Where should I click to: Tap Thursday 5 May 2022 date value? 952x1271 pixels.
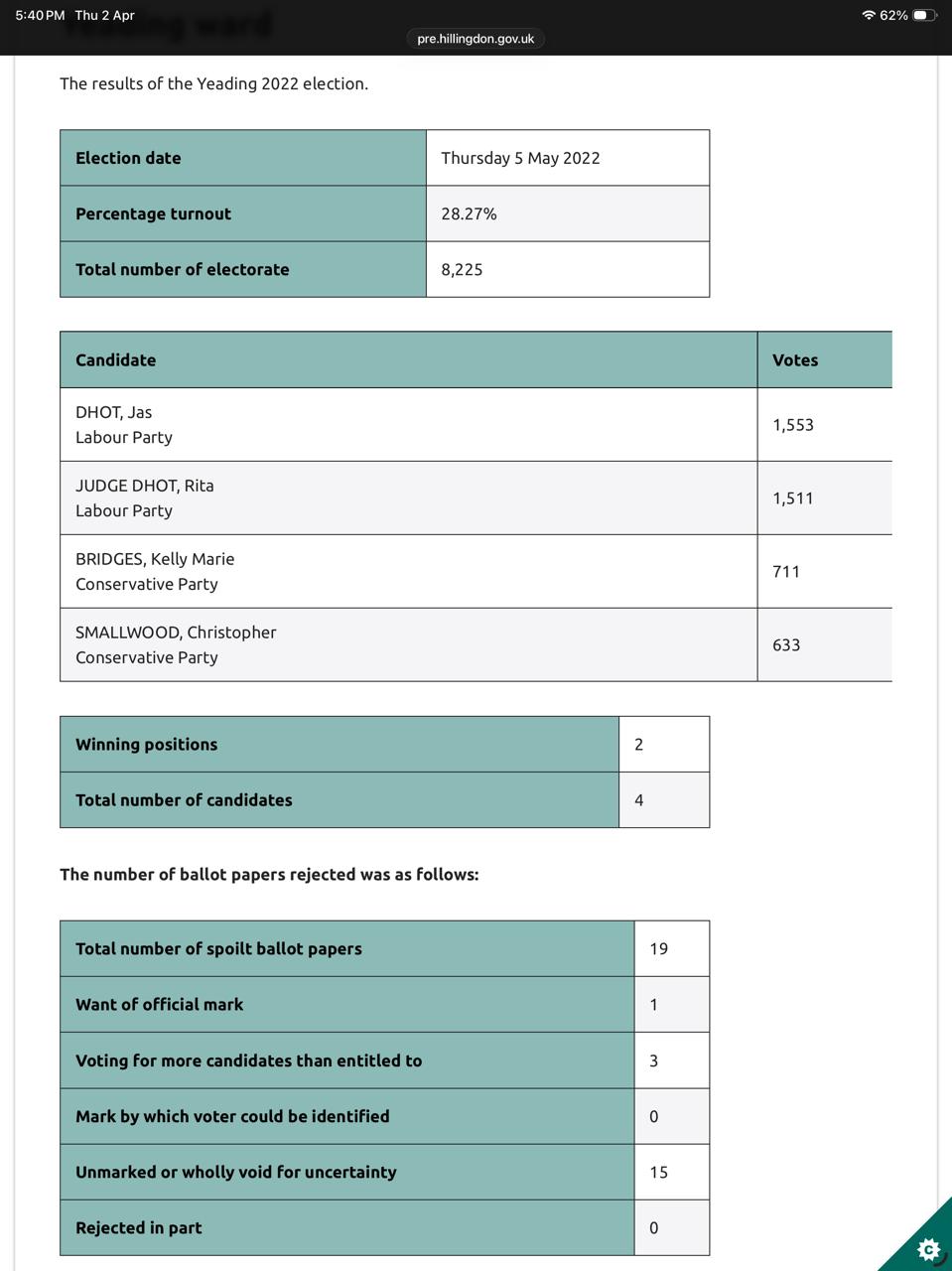pos(520,158)
